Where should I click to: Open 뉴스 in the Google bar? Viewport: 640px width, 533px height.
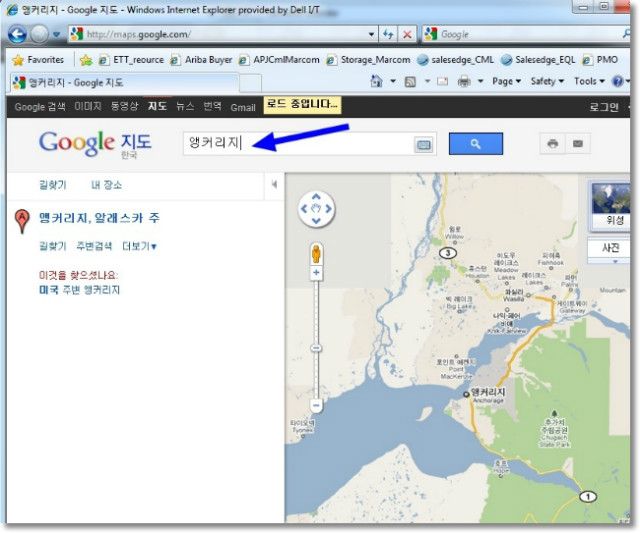click(x=185, y=107)
